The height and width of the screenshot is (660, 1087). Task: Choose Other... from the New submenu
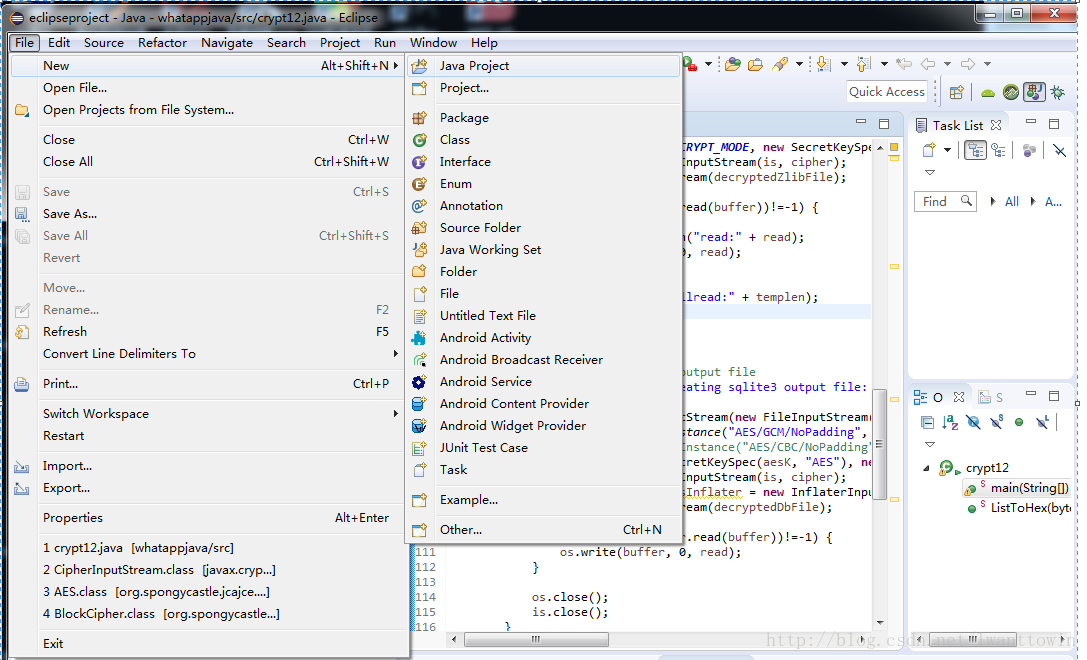point(460,530)
